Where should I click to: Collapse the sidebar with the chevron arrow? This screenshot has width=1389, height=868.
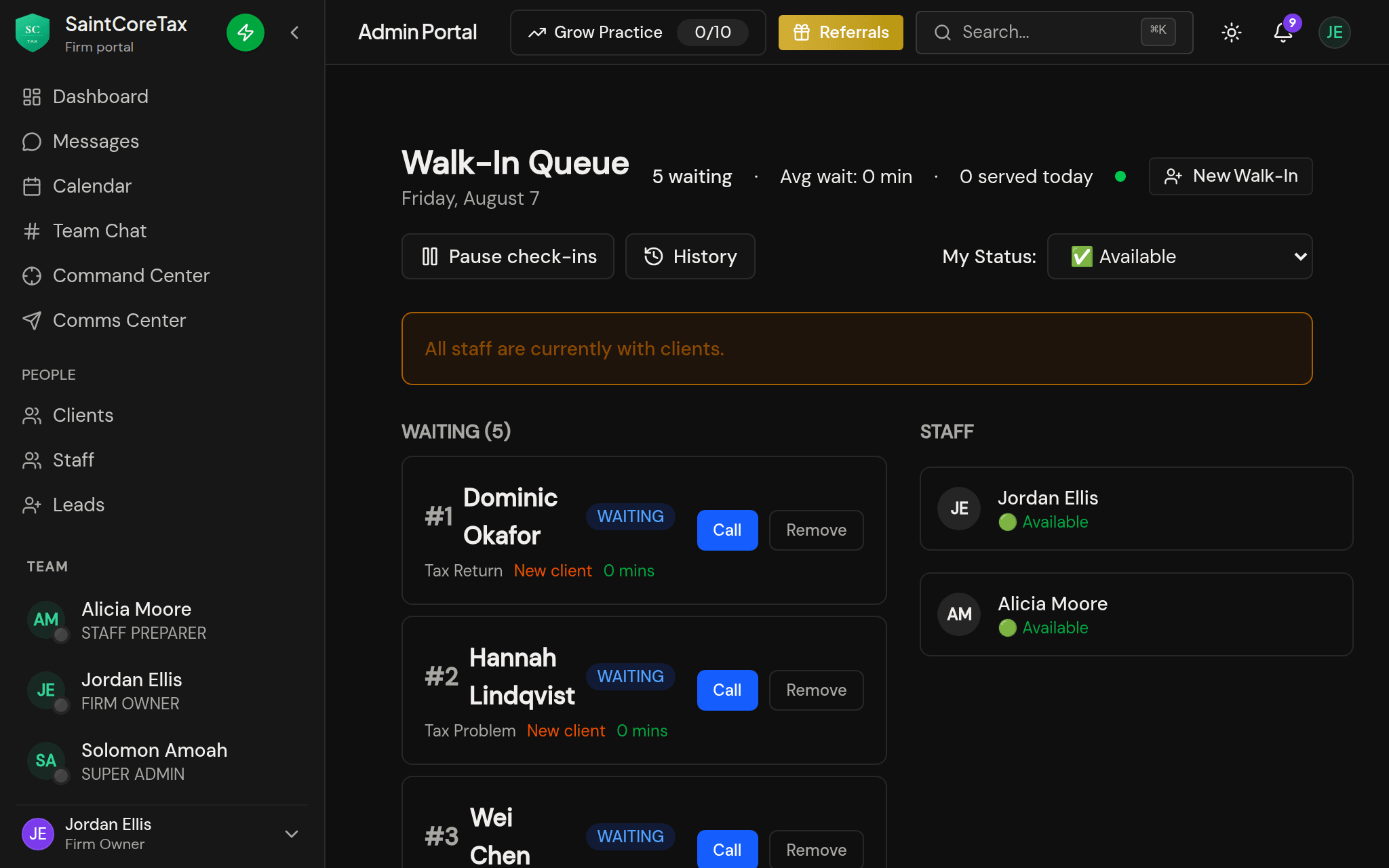tap(294, 33)
